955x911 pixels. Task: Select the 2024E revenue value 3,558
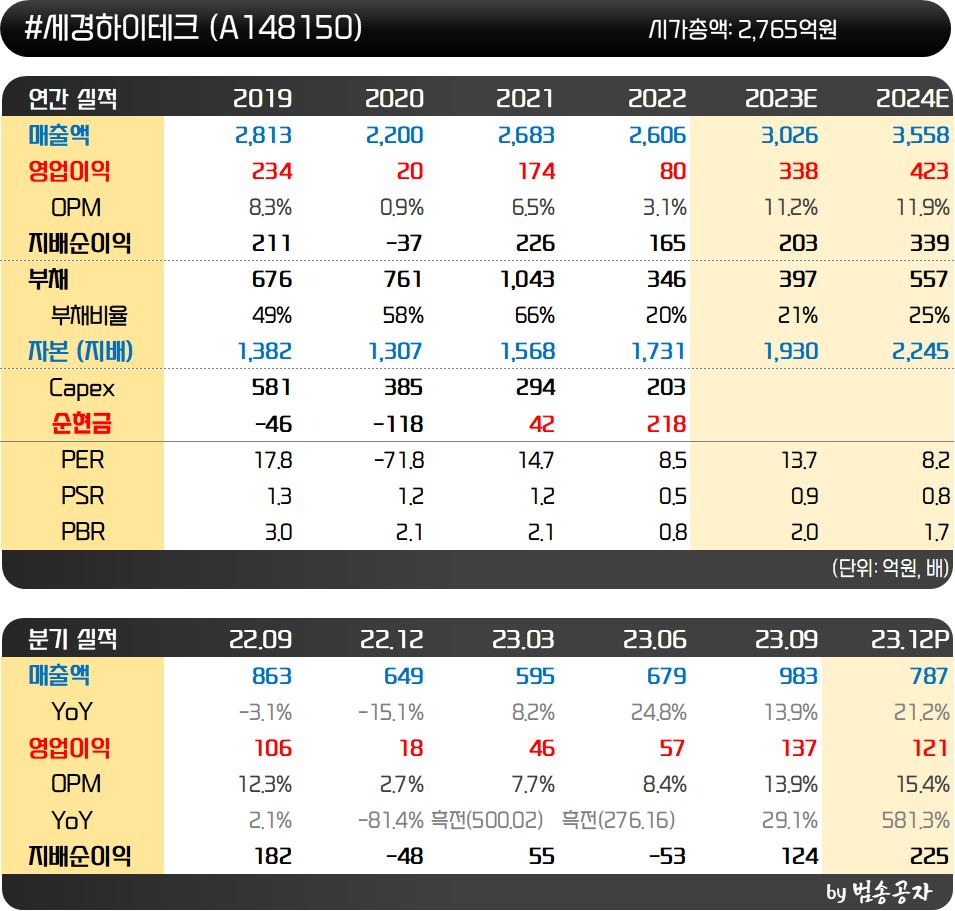[x=921, y=135]
